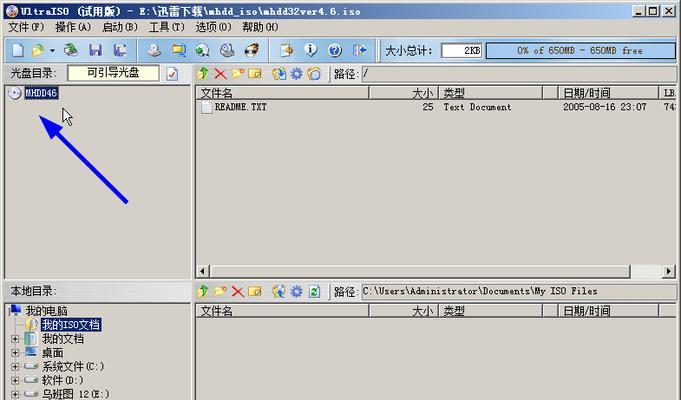681x400 pixels.
Task: Click the Make CD/DVD image icon
Action: [x=154, y=50]
